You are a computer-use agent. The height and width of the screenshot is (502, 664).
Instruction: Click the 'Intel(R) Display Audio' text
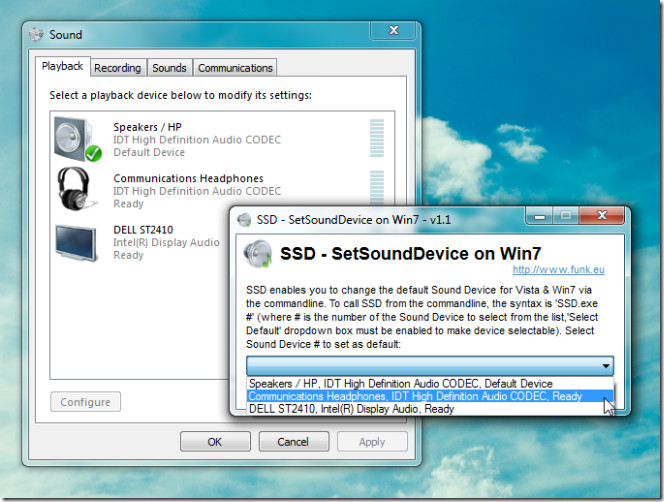(166, 242)
